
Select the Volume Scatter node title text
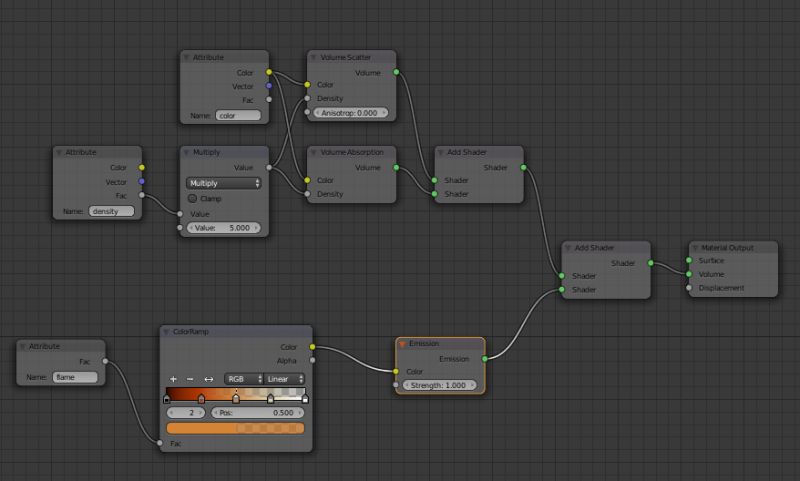click(345, 57)
